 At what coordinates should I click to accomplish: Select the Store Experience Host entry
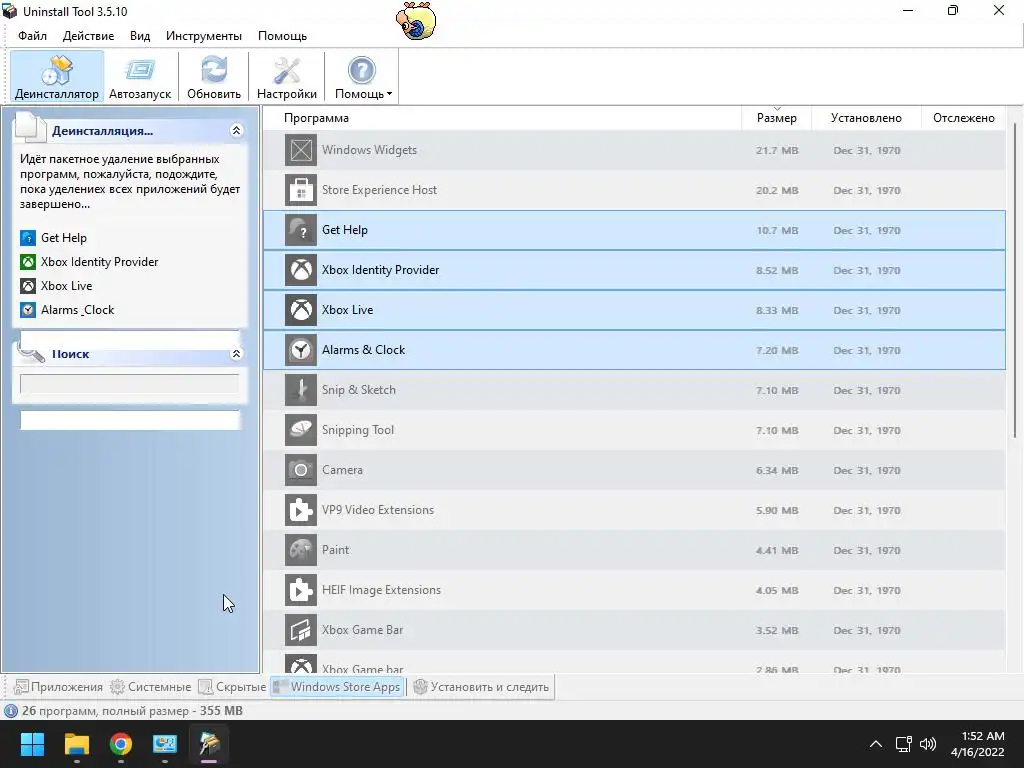pos(379,190)
